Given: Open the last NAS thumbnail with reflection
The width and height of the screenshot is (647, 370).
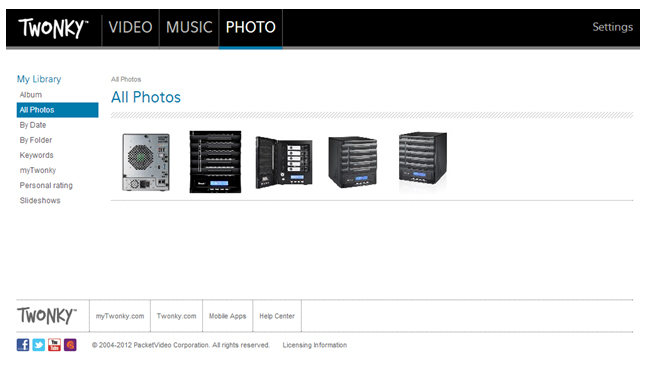Looking at the screenshot, I should click(x=423, y=162).
